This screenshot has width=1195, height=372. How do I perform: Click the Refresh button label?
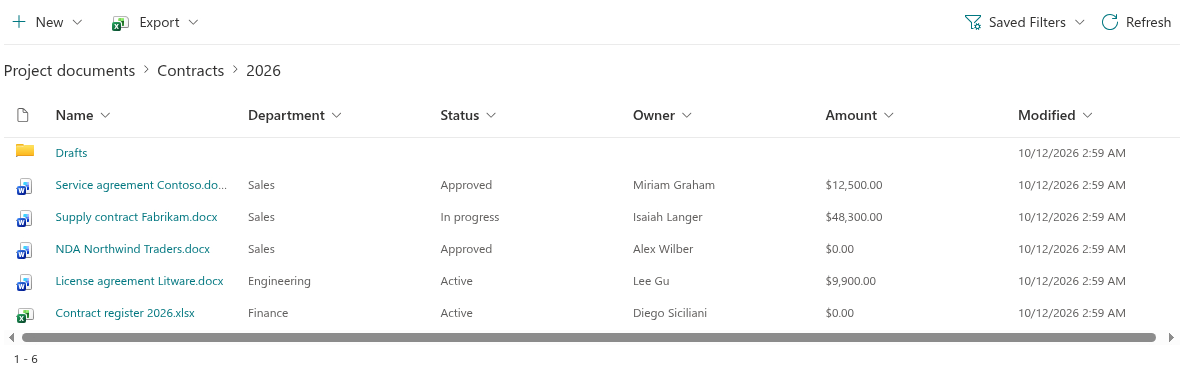(x=1149, y=23)
